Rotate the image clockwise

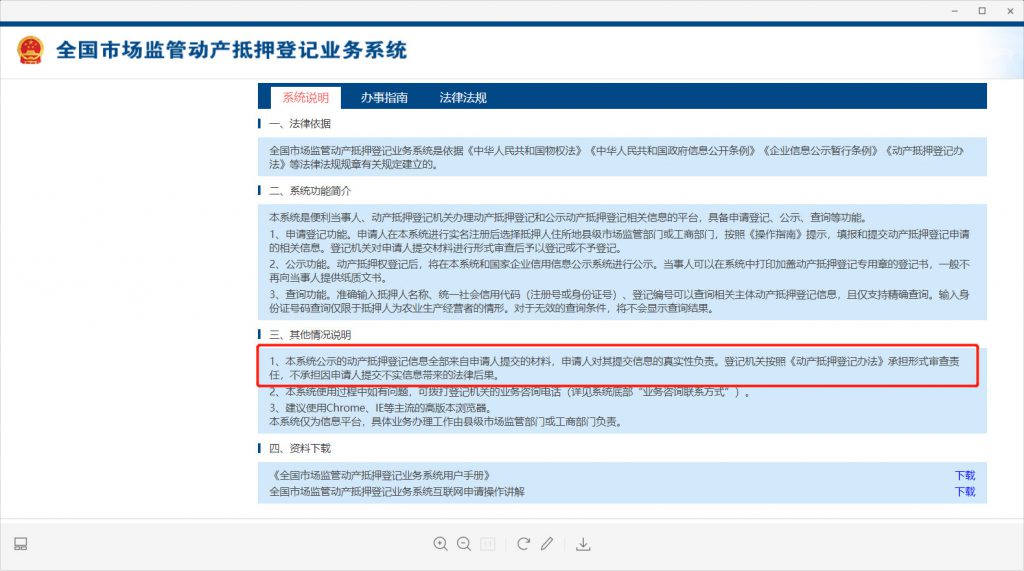coord(523,544)
